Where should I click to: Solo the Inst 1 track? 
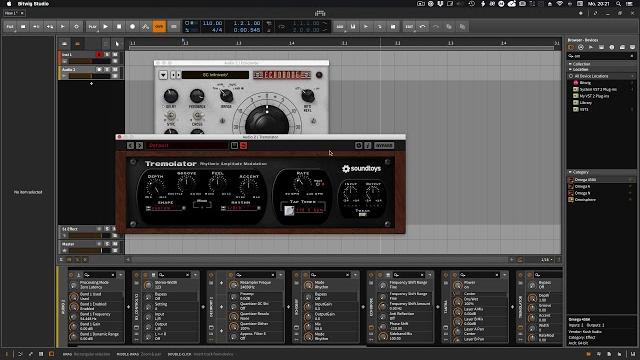(x=107, y=54)
